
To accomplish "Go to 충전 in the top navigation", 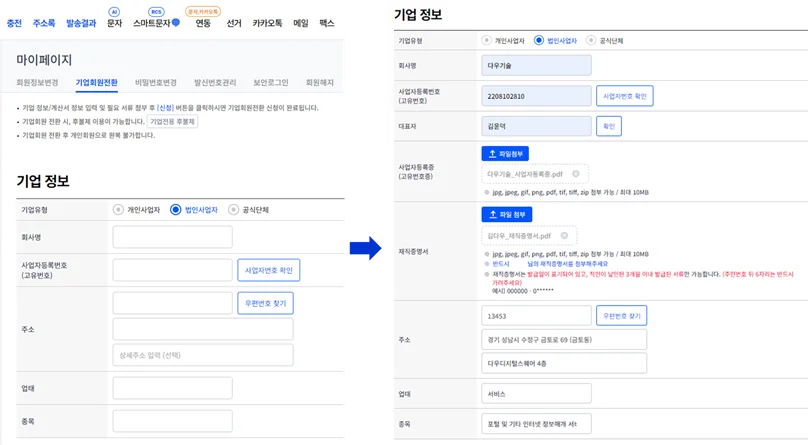I will click(14, 21).
